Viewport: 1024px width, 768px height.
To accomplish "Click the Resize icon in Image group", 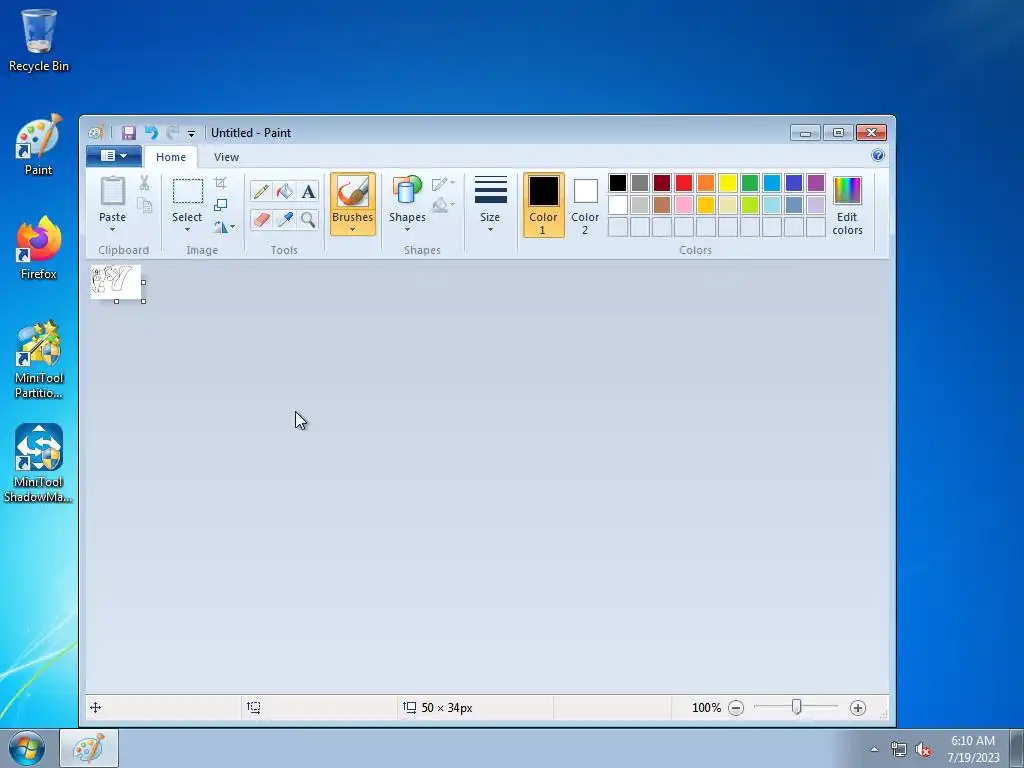I will point(221,205).
